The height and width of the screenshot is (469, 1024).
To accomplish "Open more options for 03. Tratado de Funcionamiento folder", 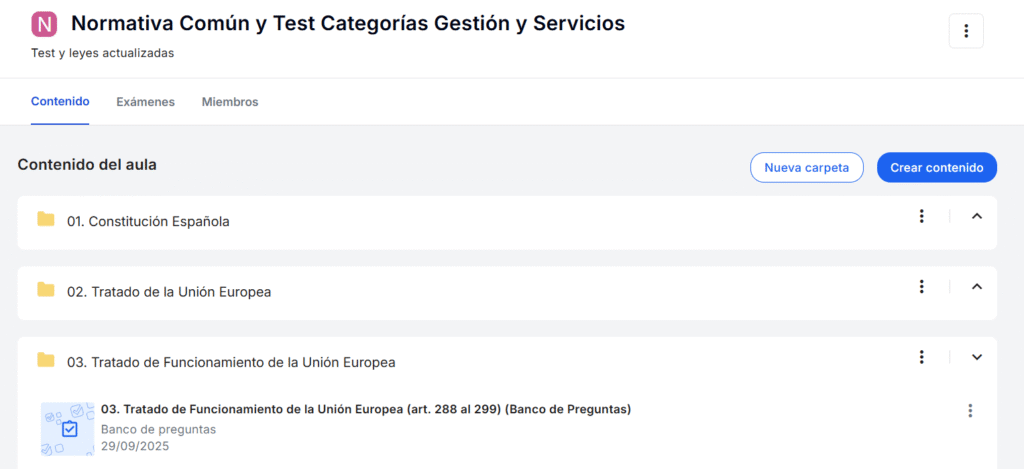I will [x=921, y=357].
